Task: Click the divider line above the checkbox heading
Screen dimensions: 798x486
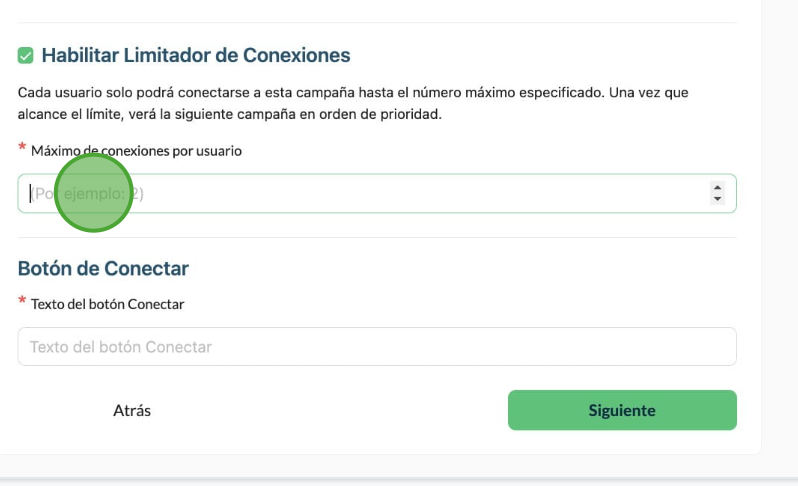Action: pyautogui.click(x=377, y=22)
